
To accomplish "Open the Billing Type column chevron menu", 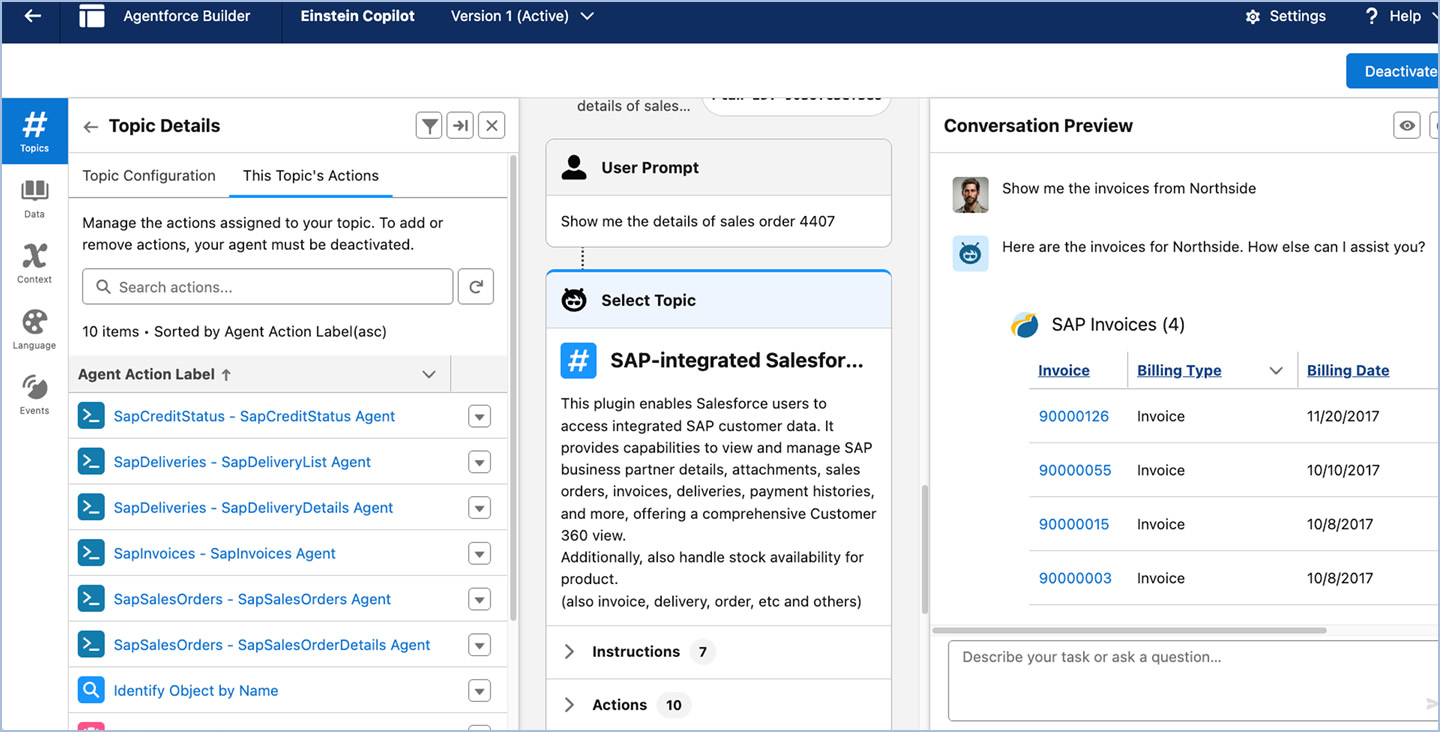I will [x=1276, y=371].
